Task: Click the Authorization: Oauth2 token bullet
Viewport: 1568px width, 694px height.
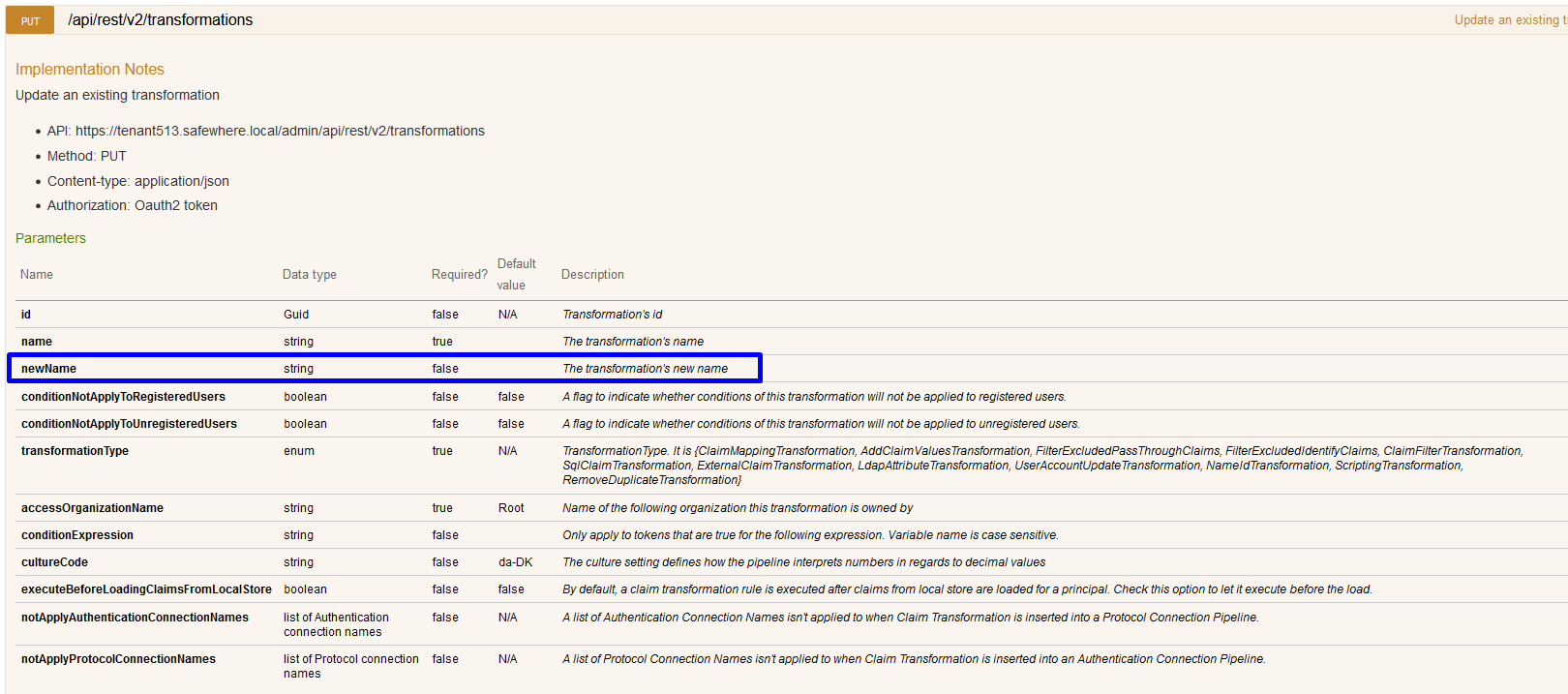Action: tap(132, 205)
